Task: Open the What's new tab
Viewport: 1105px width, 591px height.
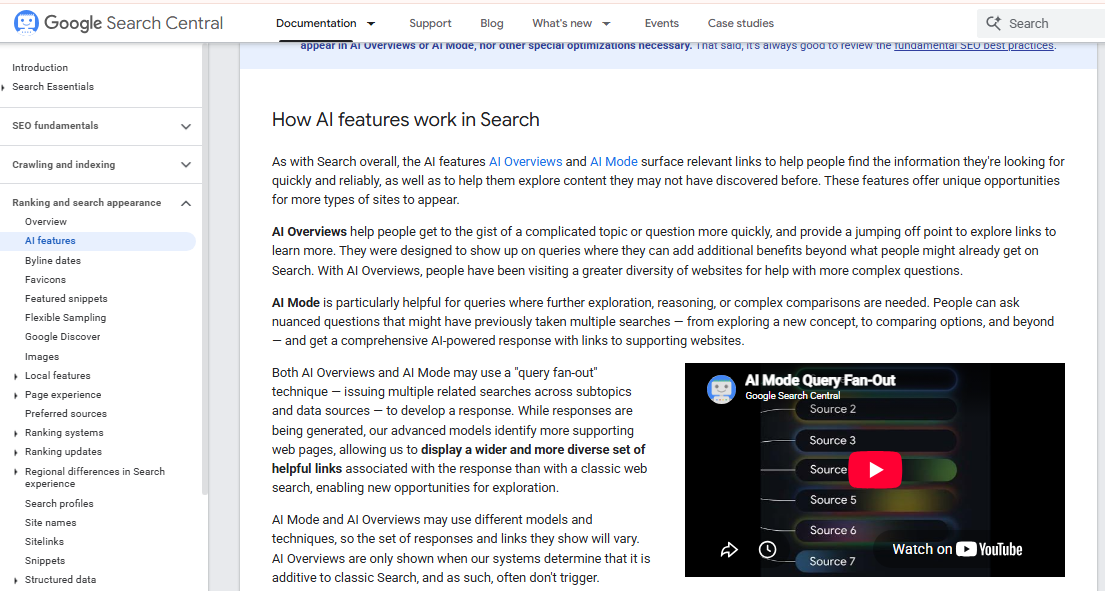Action: [562, 23]
